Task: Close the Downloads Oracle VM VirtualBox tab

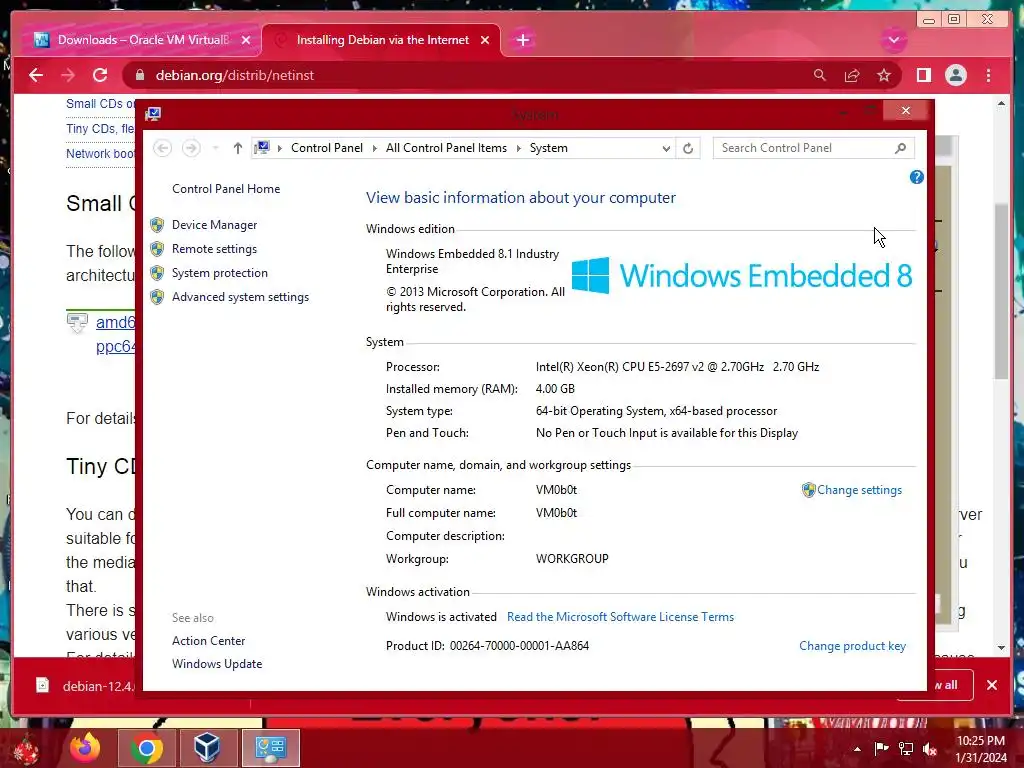Action: tap(246, 40)
